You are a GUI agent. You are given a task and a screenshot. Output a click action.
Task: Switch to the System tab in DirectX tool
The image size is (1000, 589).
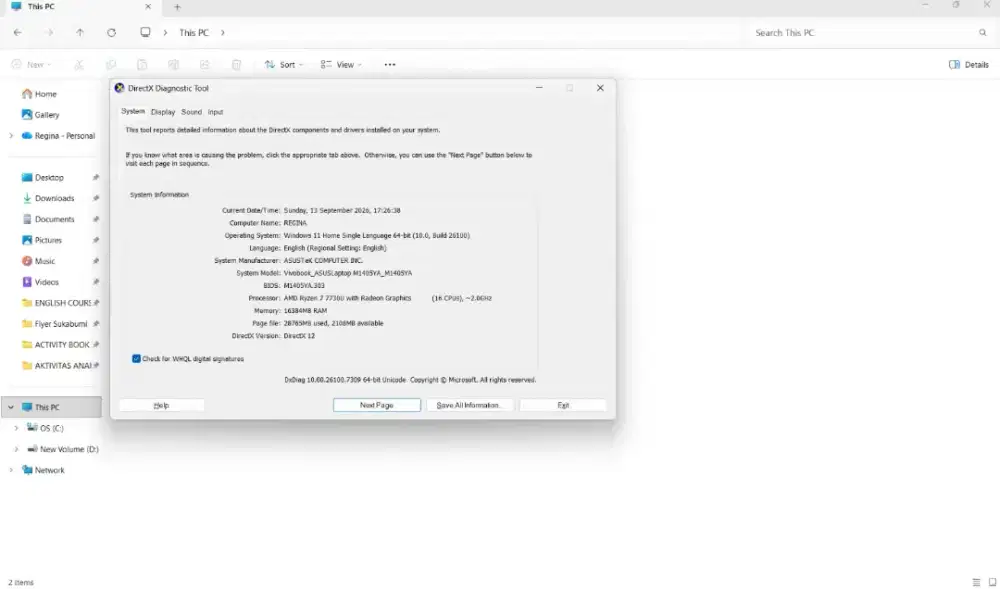point(133,112)
